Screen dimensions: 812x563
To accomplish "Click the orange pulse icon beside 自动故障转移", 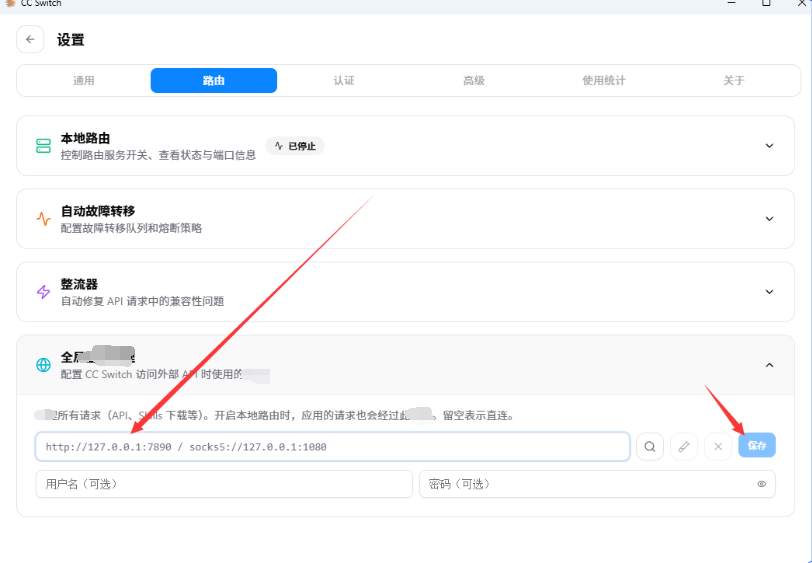I will [44, 219].
